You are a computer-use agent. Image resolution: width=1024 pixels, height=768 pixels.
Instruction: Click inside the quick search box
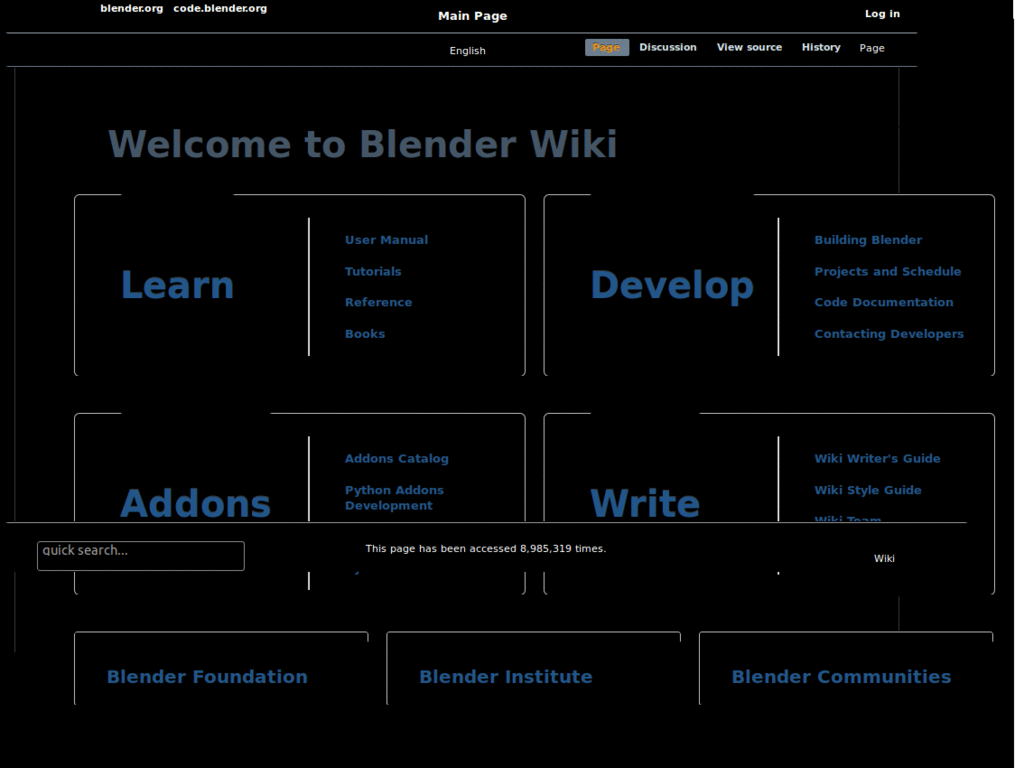140,555
